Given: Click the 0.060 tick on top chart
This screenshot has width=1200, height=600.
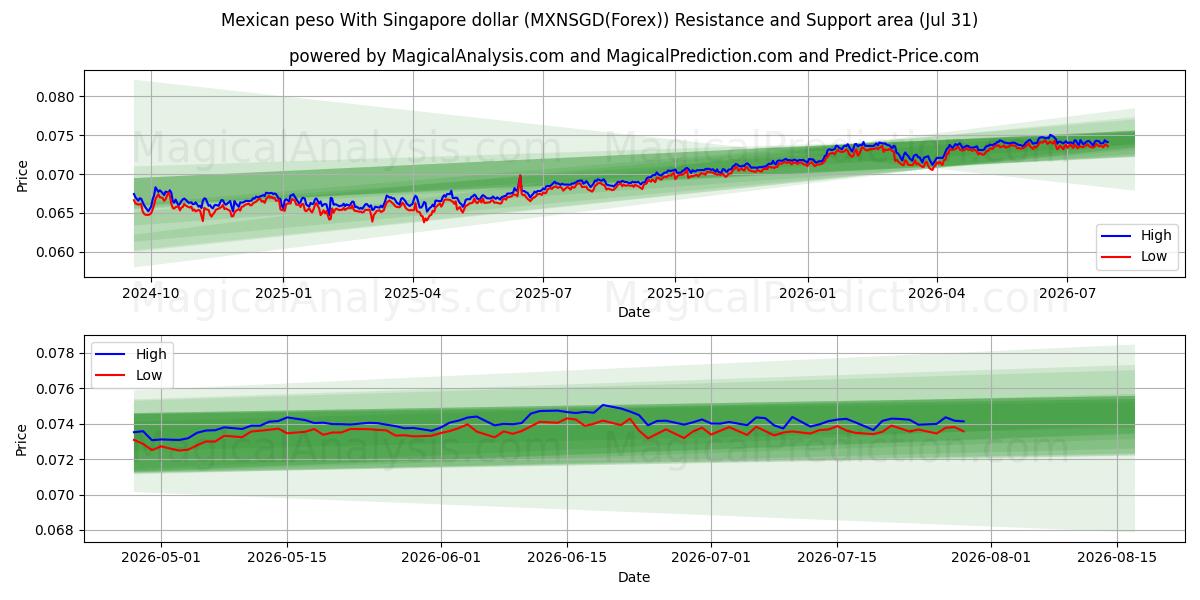Looking at the screenshot, I should click(56, 253).
